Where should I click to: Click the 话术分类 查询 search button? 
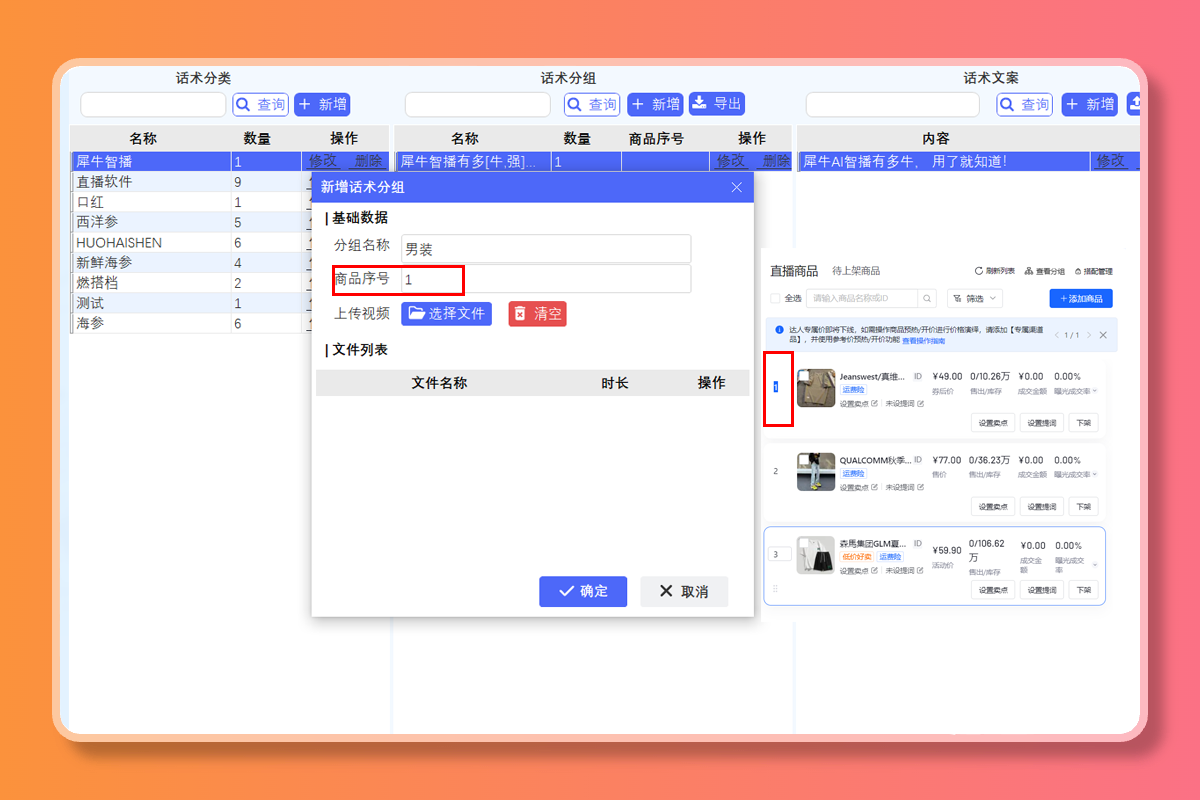[x=261, y=105]
